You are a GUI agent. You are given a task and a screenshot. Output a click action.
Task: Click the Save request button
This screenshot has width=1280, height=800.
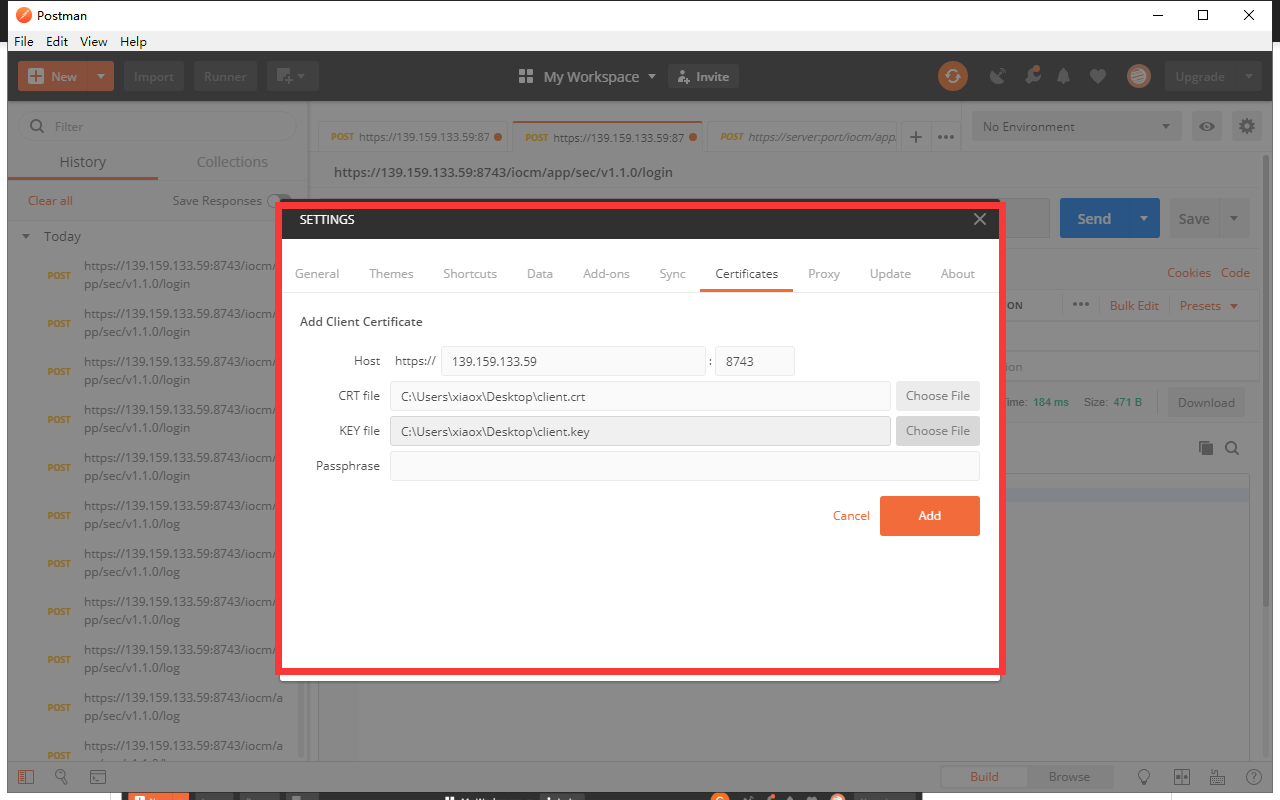pos(1194,219)
